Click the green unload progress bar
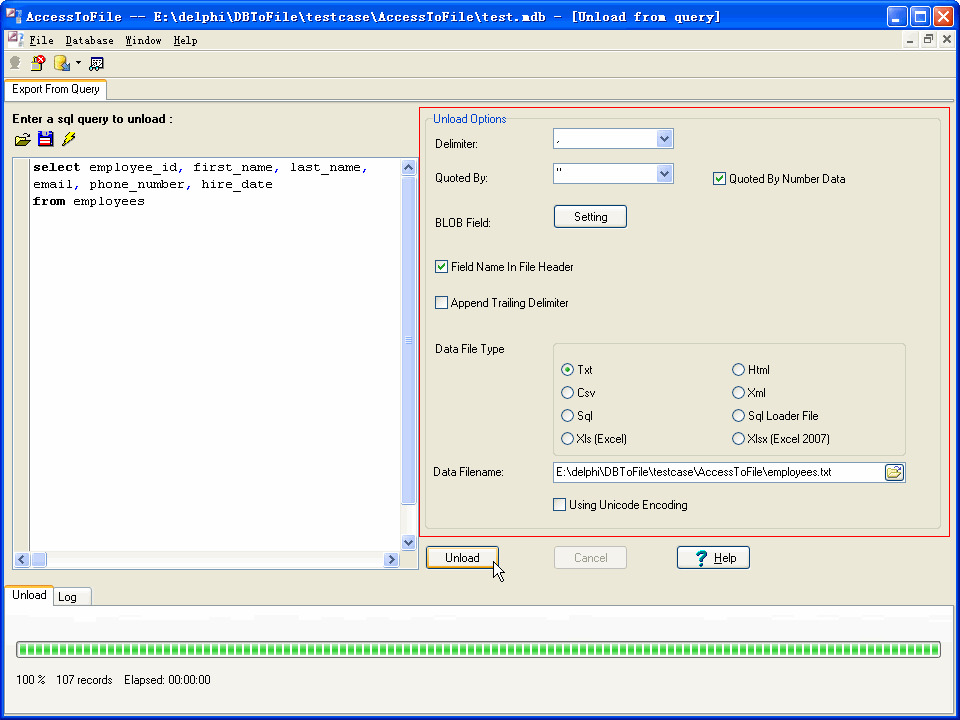Viewport: 960px width, 720px height. 478,650
